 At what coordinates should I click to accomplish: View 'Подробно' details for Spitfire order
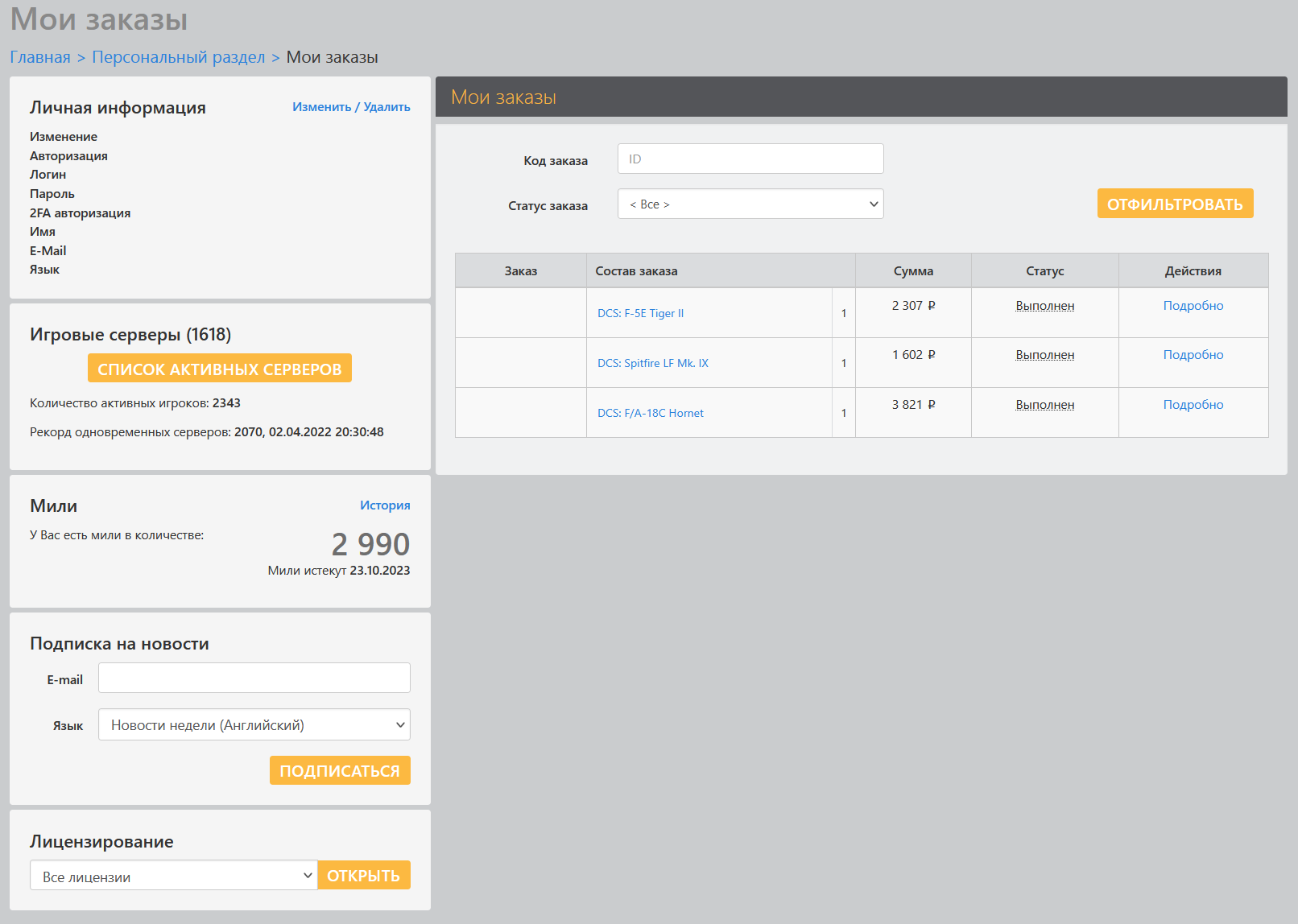[1193, 355]
